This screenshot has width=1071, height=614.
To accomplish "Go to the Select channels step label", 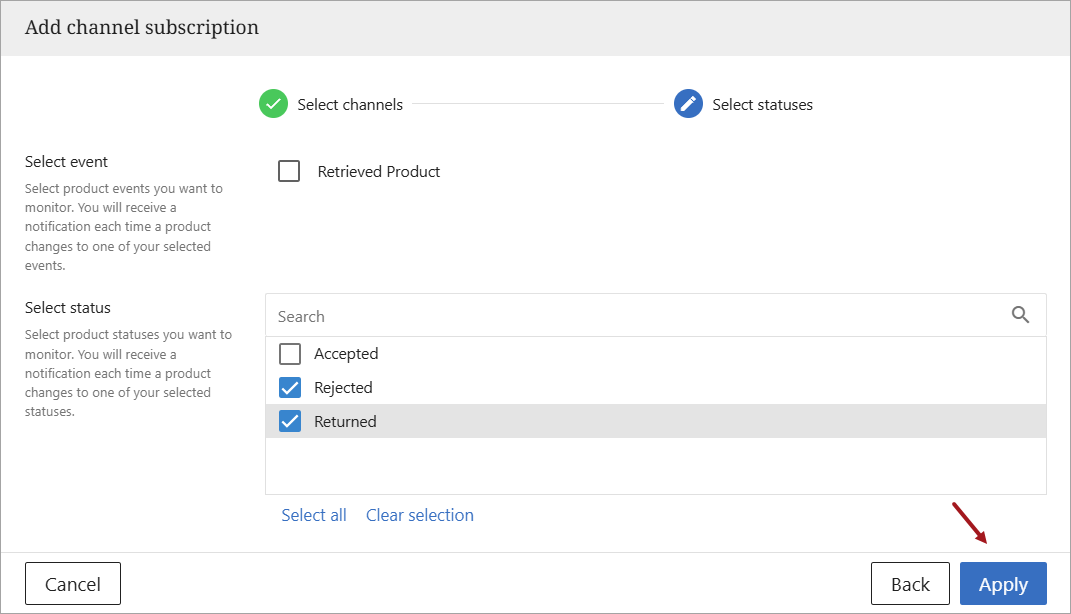I will click(350, 105).
